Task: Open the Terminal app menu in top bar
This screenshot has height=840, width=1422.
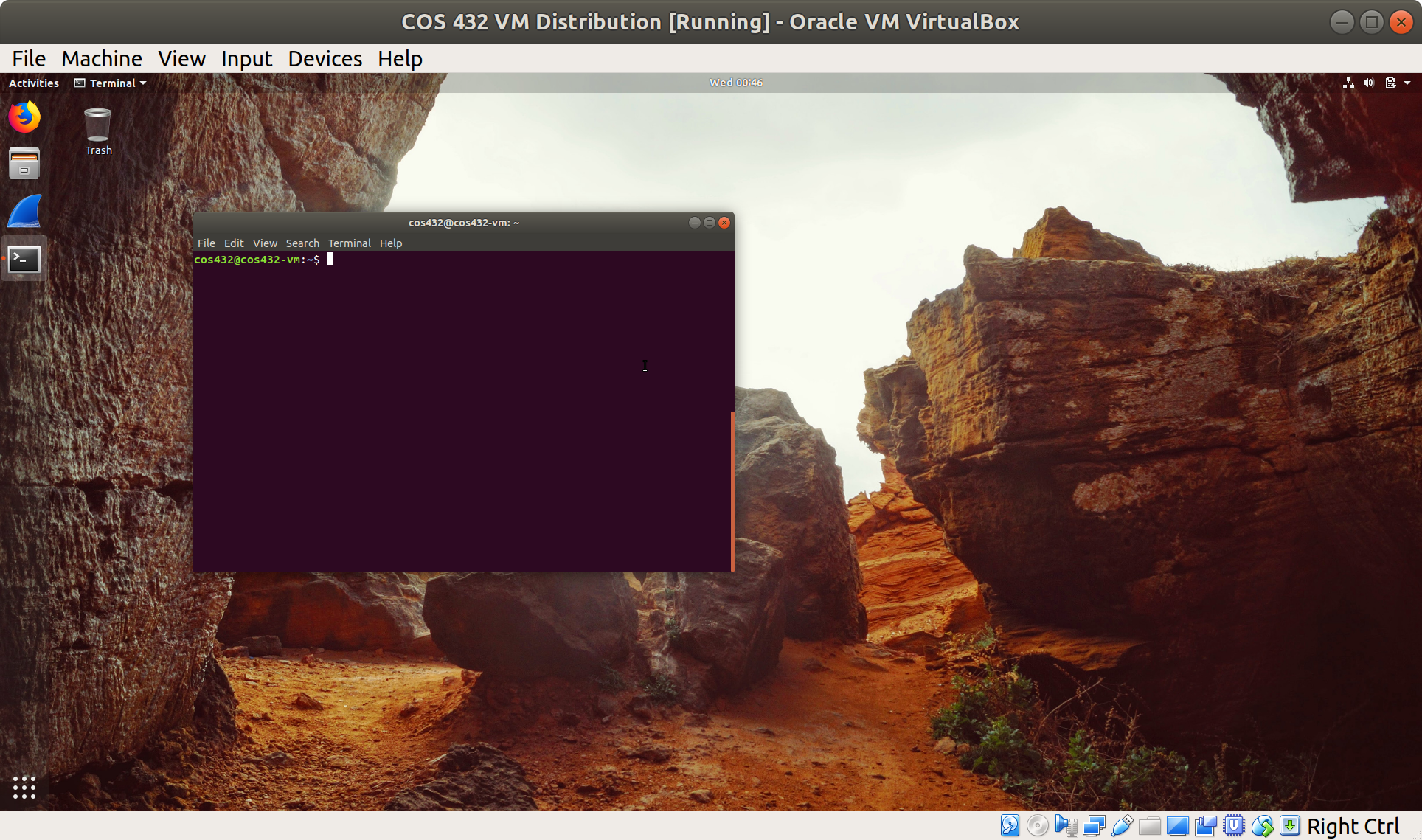Action: 110,83
